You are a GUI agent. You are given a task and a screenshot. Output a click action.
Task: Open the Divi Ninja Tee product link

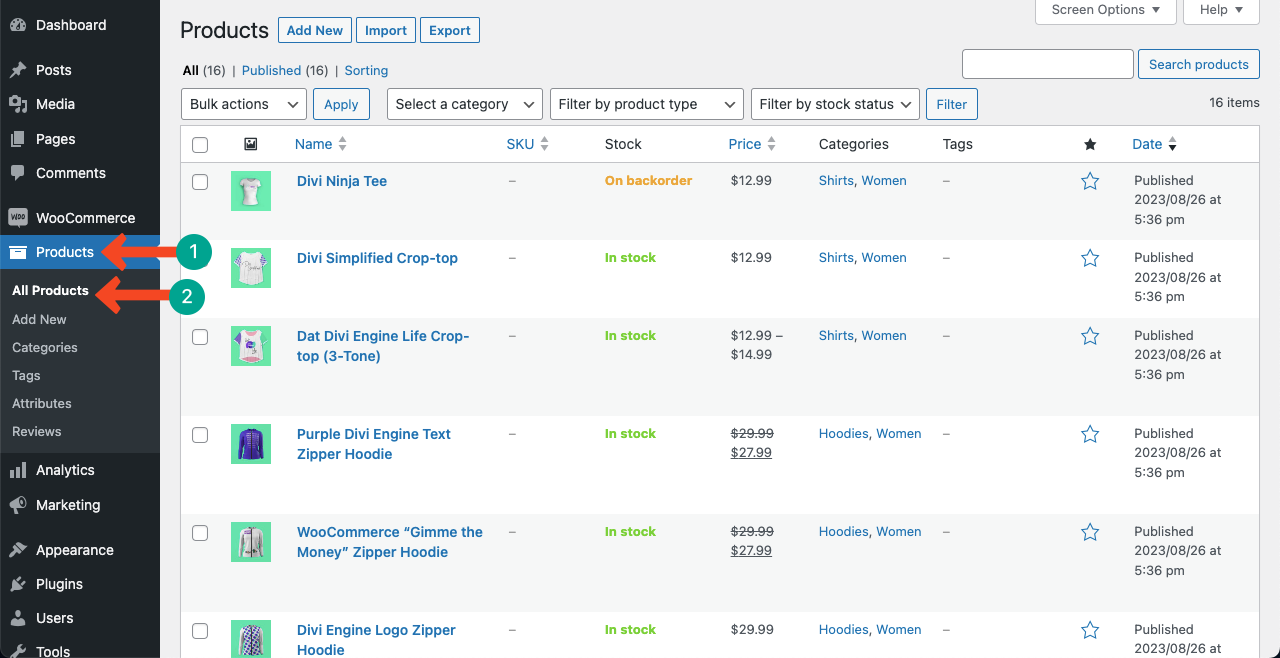[x=342, y=181]
